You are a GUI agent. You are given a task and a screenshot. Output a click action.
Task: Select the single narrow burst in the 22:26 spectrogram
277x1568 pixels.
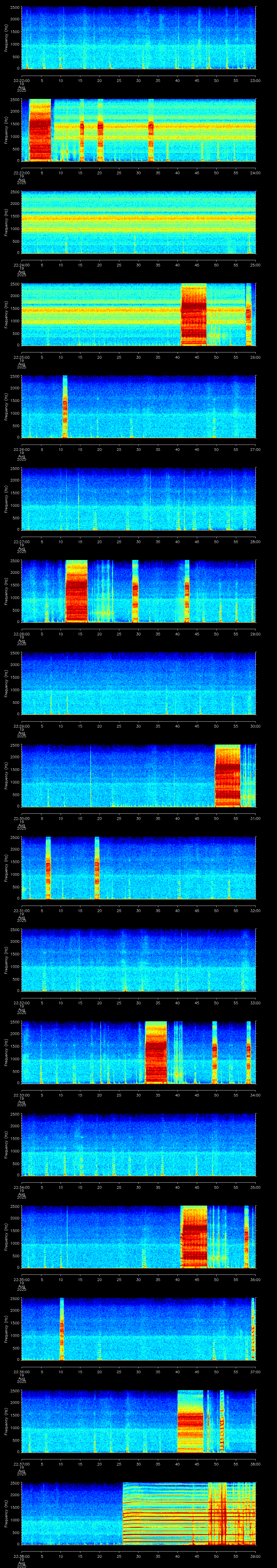65,407
